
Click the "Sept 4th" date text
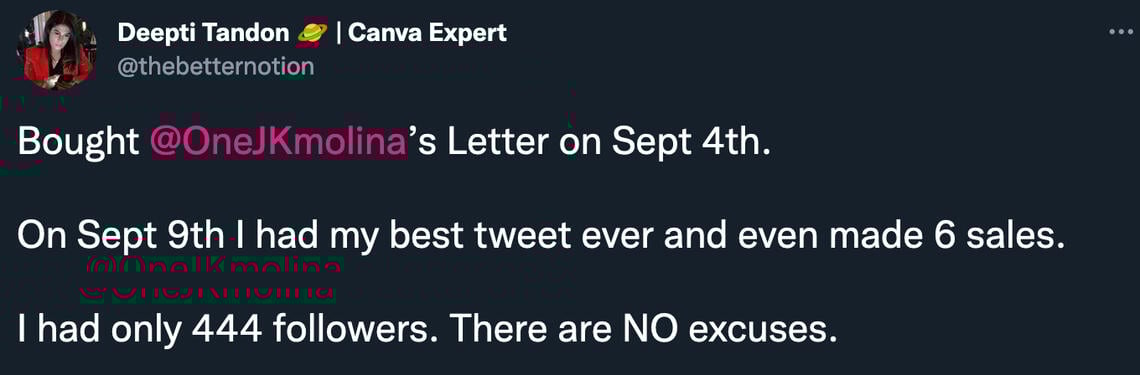click(689, 143)
